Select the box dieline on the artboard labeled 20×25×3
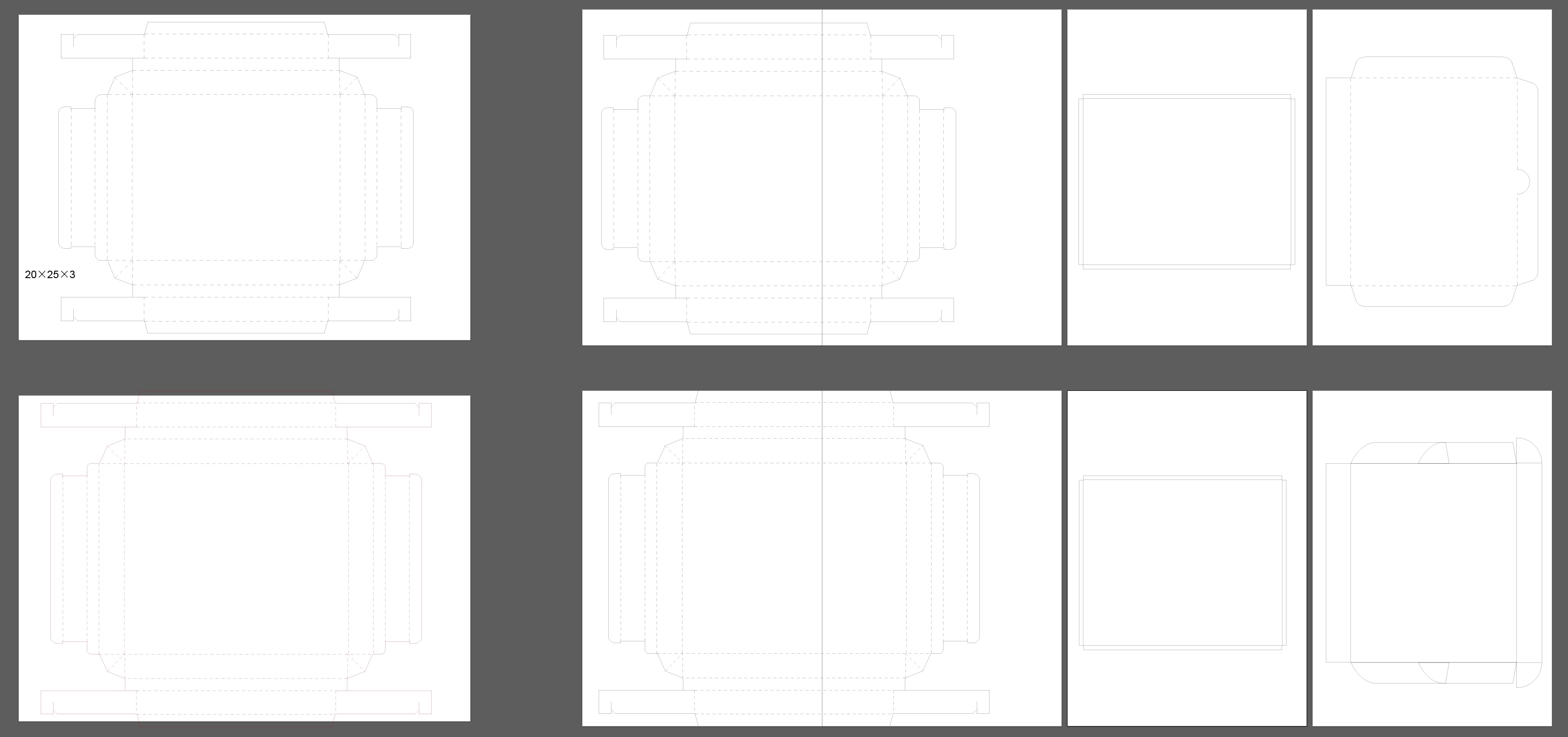Image resolution: width=1568 pixels, height=737 pixels. pos(236,178)
